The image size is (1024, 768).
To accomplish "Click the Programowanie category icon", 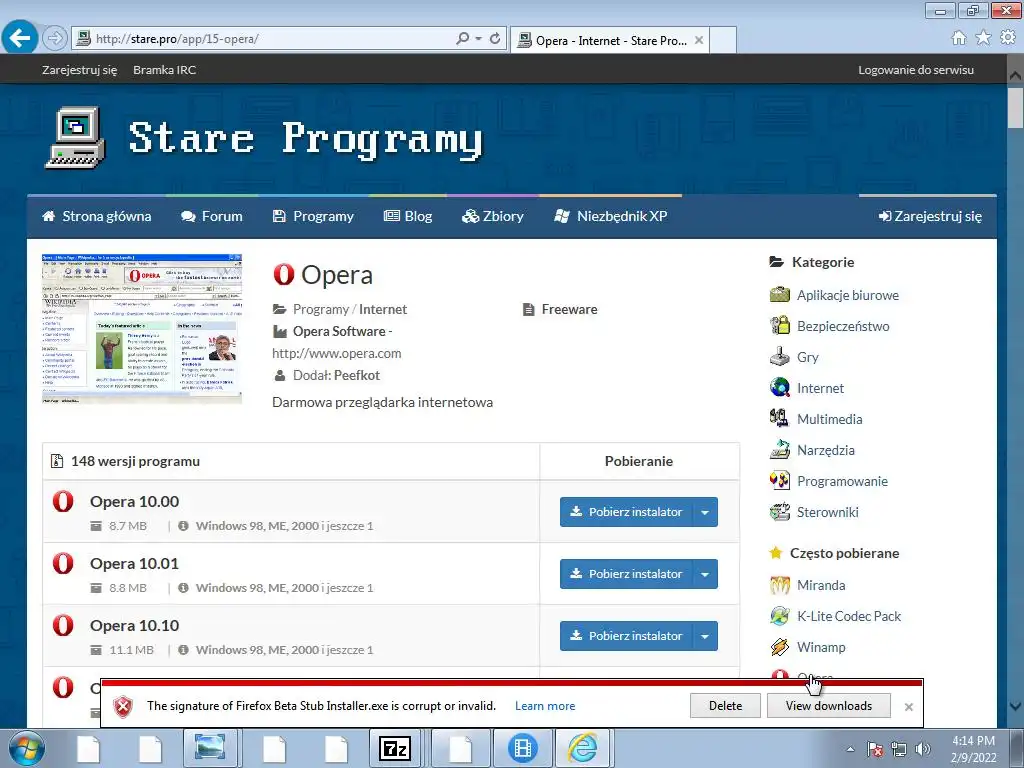I will [780, 481].
